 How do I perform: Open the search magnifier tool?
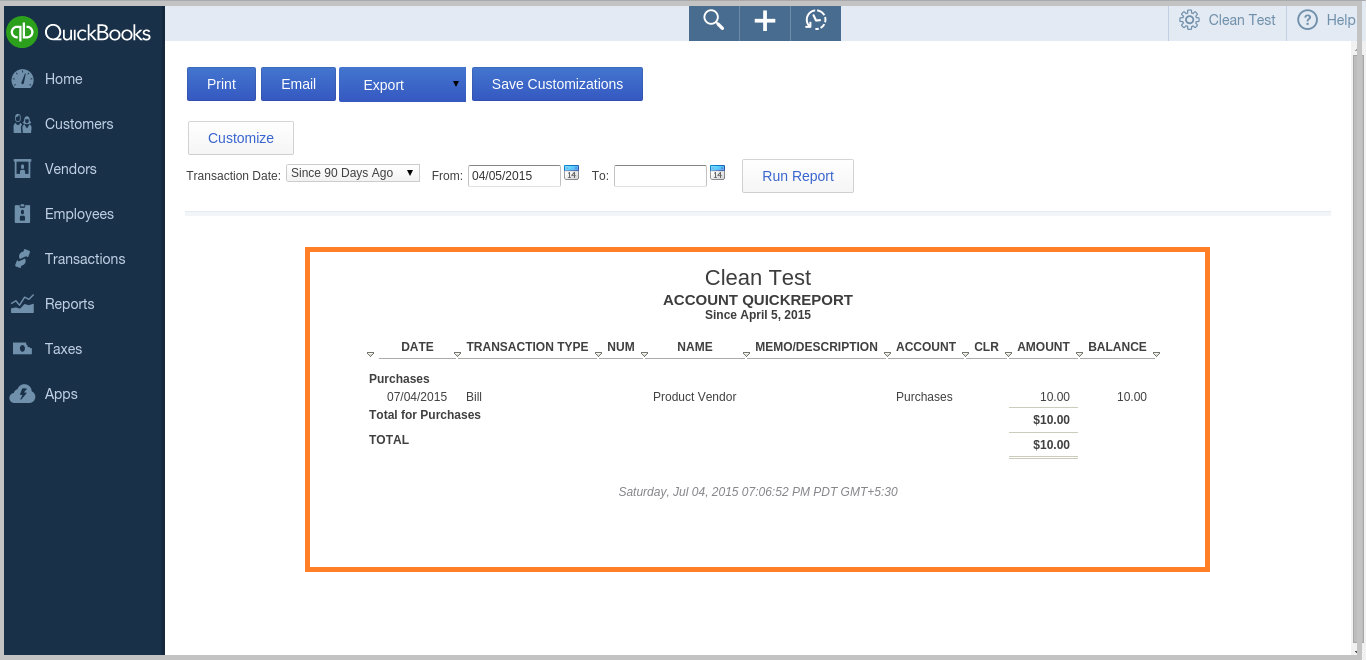[x=713, y=20]
